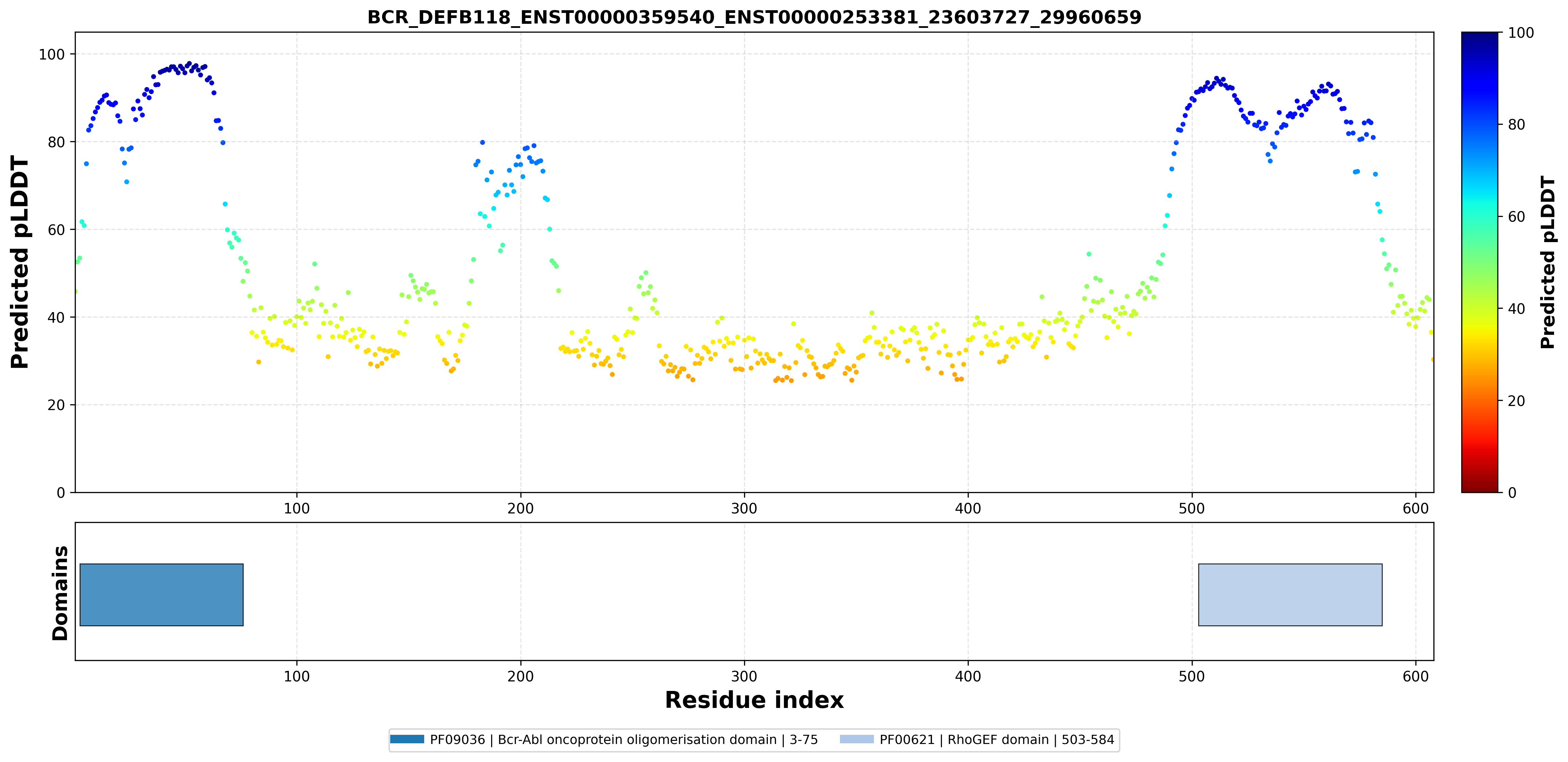
Task: Click the Residue index axis label
Action: [754, 700]
